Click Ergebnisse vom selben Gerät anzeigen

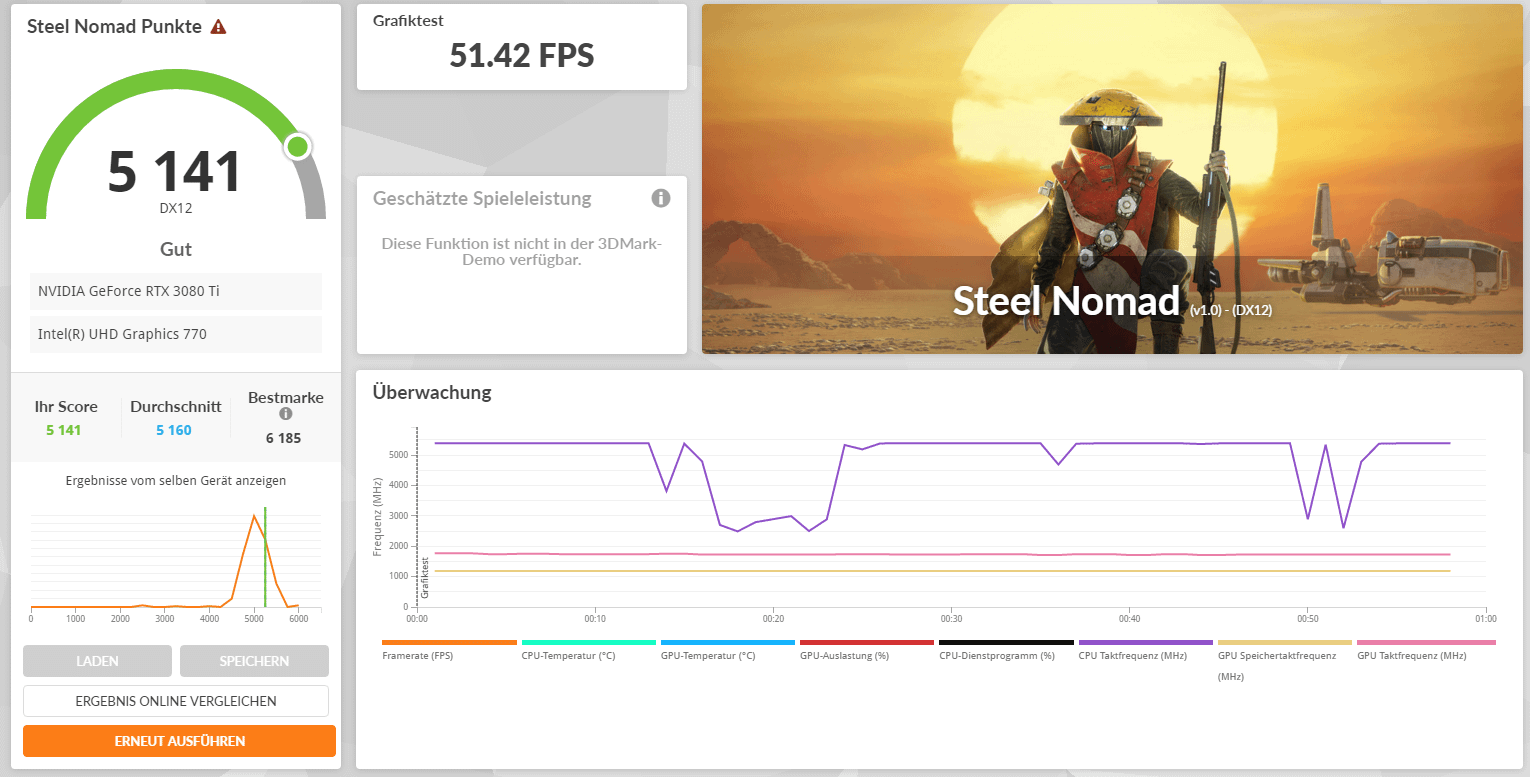tap(176, 480)
